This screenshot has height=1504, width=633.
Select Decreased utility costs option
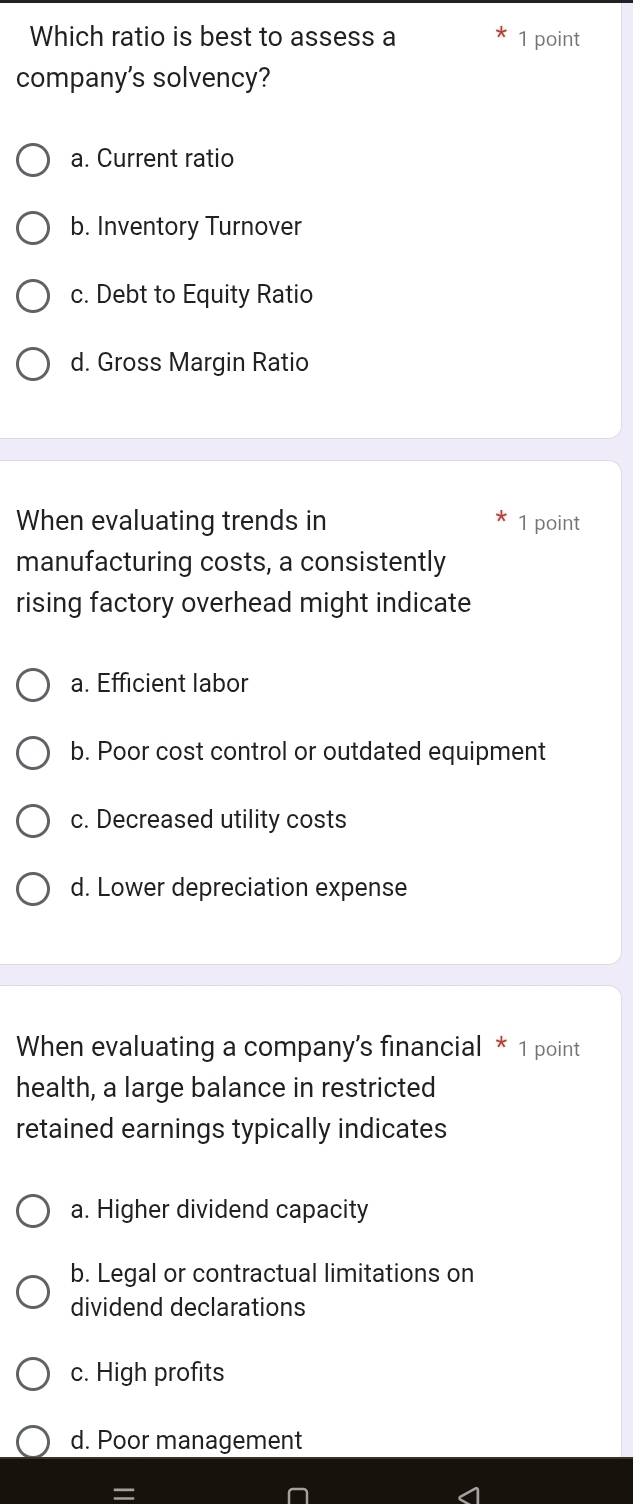tap(33, 821)
